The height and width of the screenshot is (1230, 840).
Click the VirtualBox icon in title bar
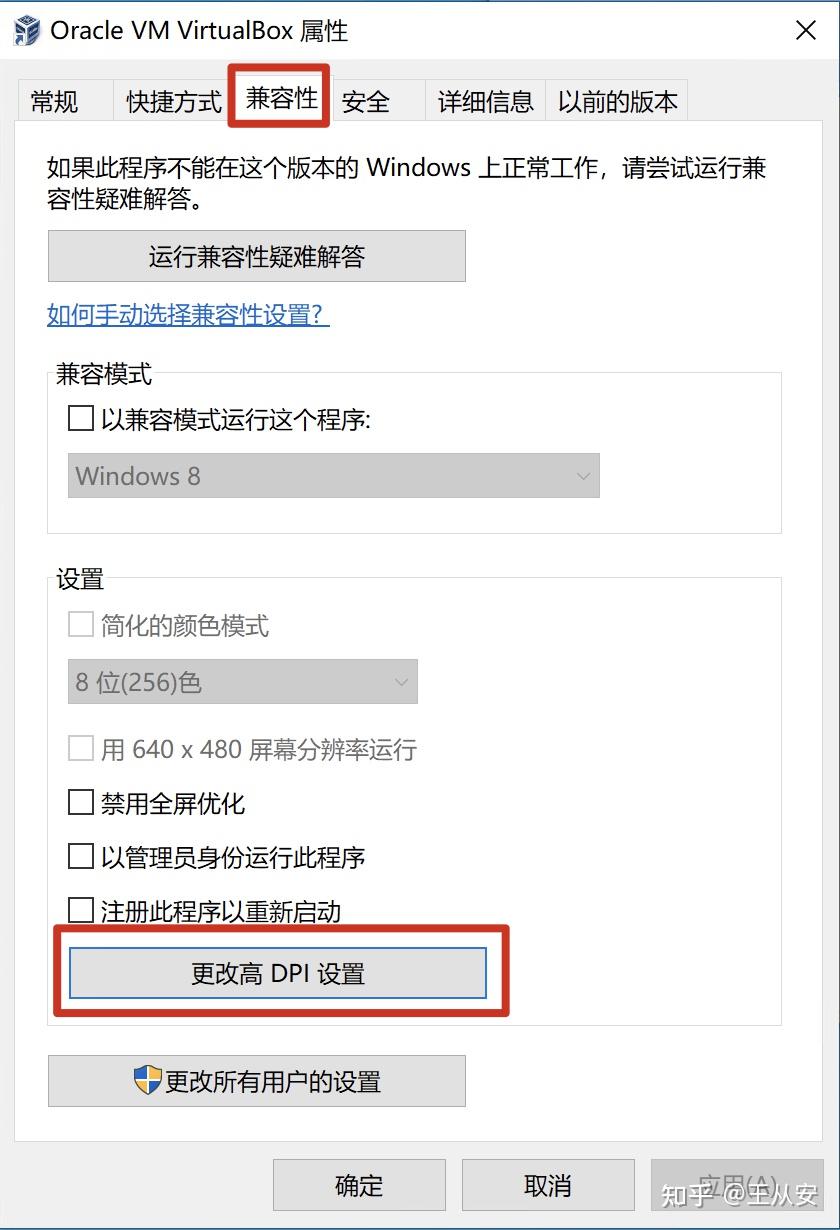(27, 30)
